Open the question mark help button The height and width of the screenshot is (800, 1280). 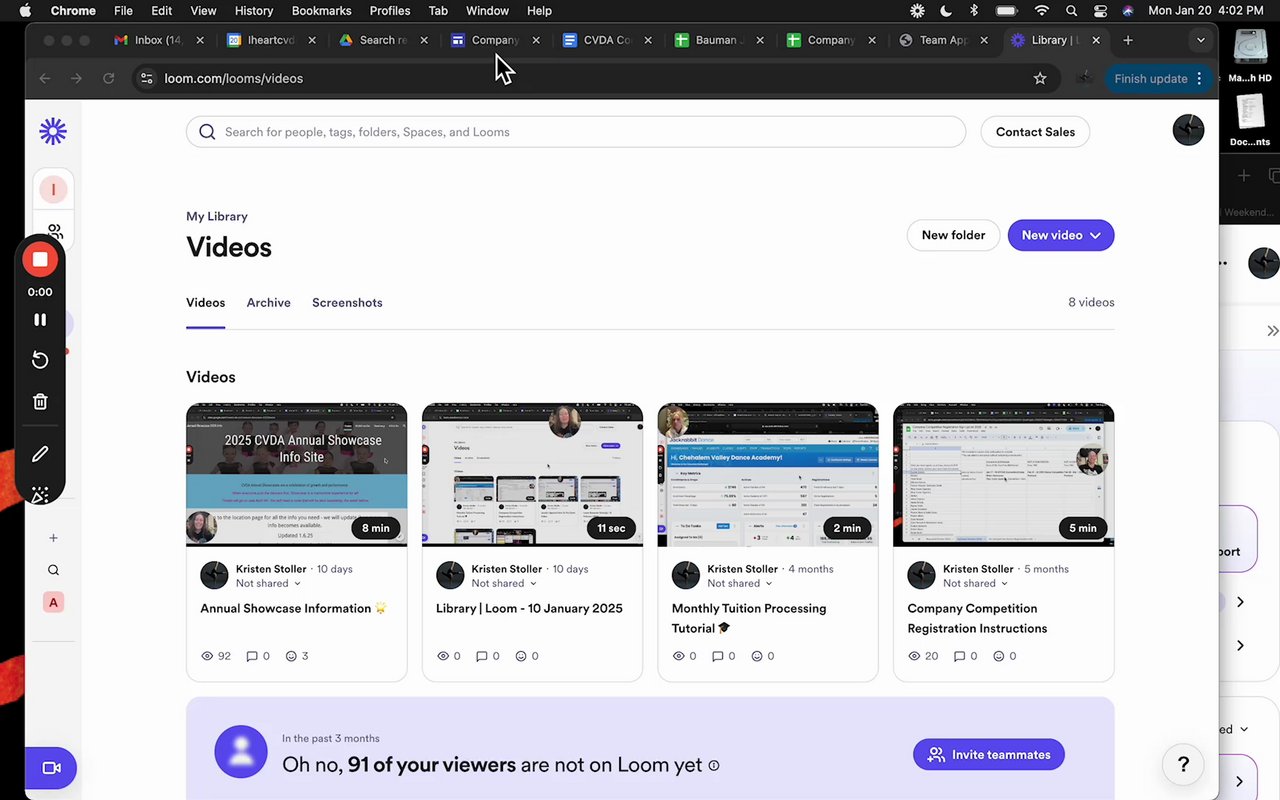pos(1183,765)
